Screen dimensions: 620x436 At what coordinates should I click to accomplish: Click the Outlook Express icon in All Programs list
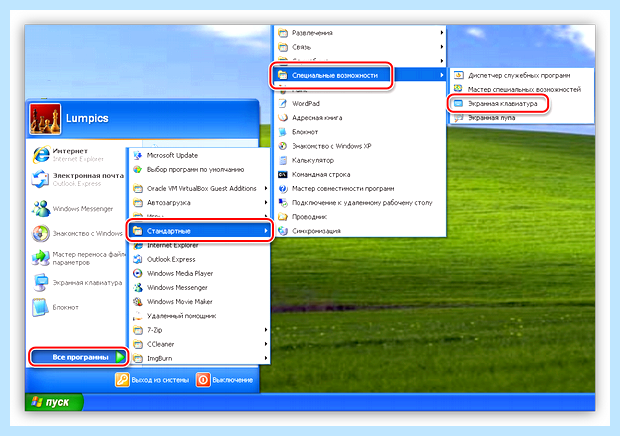click(138, 259)
